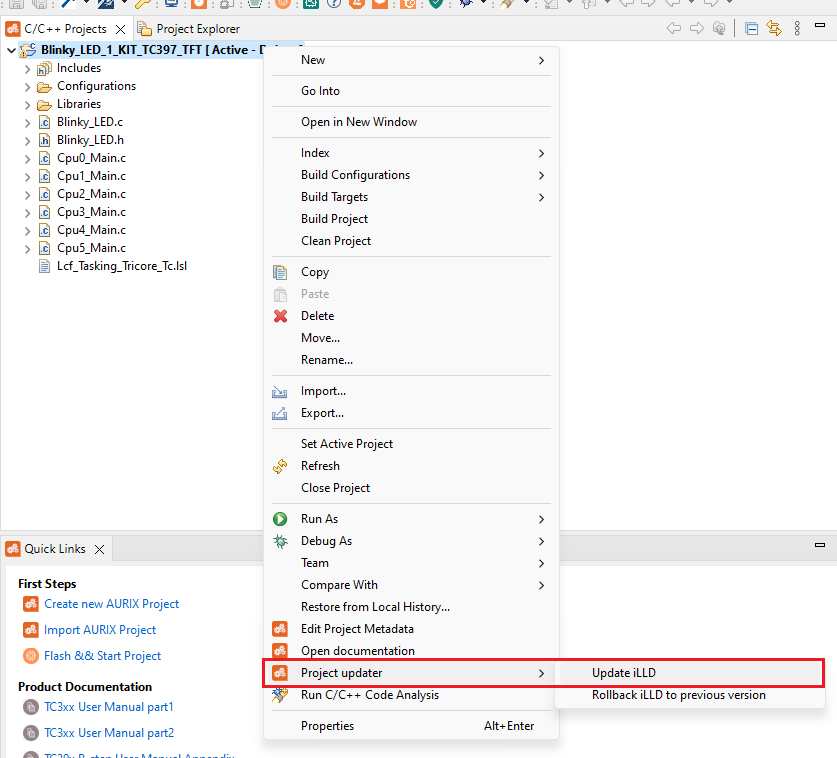Minimize the Quick Links panel
The width and height of the screenshot is (837, 758).
coord(819,546)
